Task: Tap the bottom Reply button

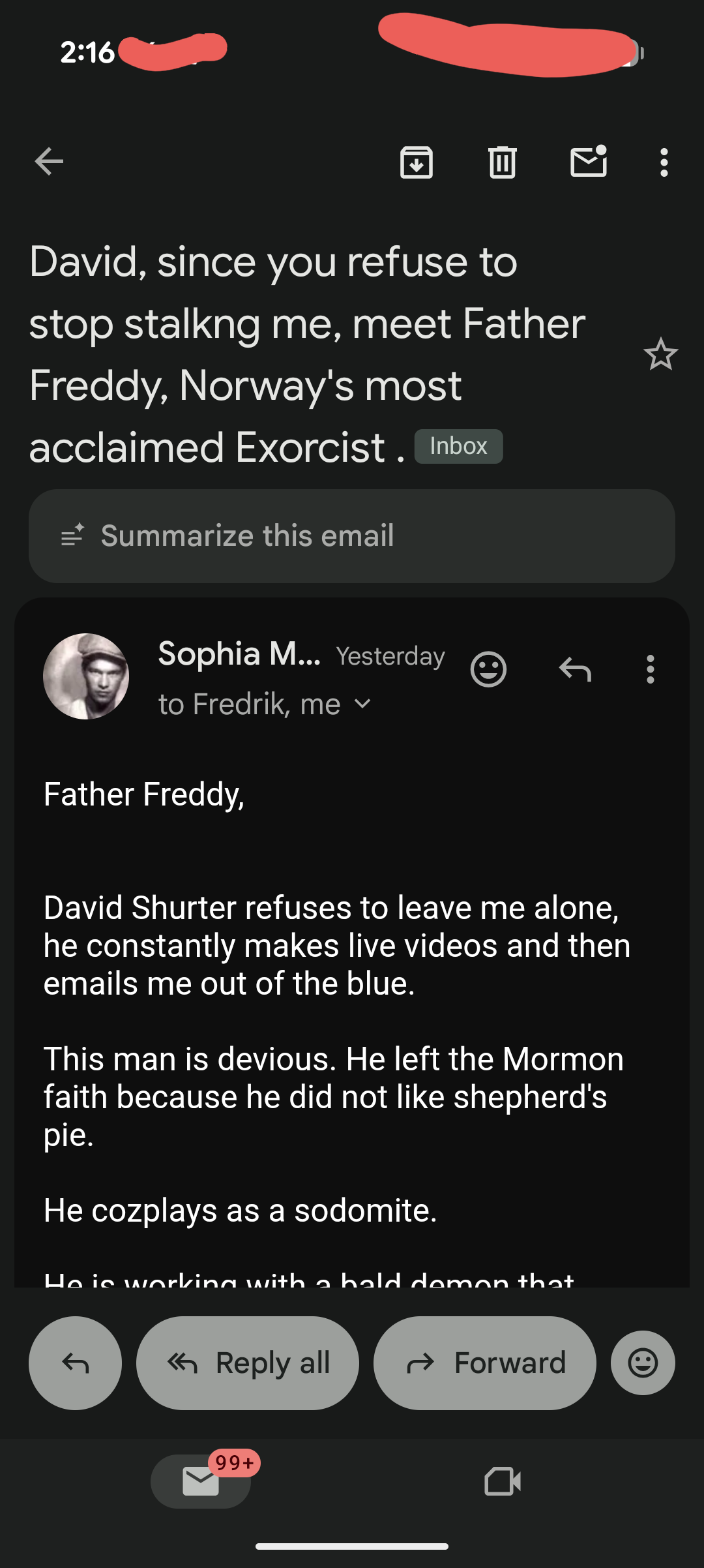Action: coord(75,1363)
